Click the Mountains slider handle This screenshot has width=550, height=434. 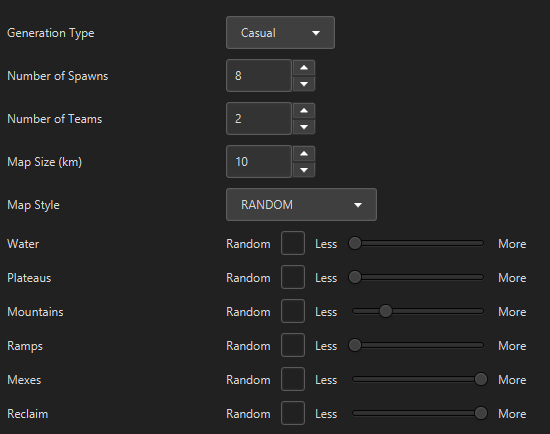[385, 311]
